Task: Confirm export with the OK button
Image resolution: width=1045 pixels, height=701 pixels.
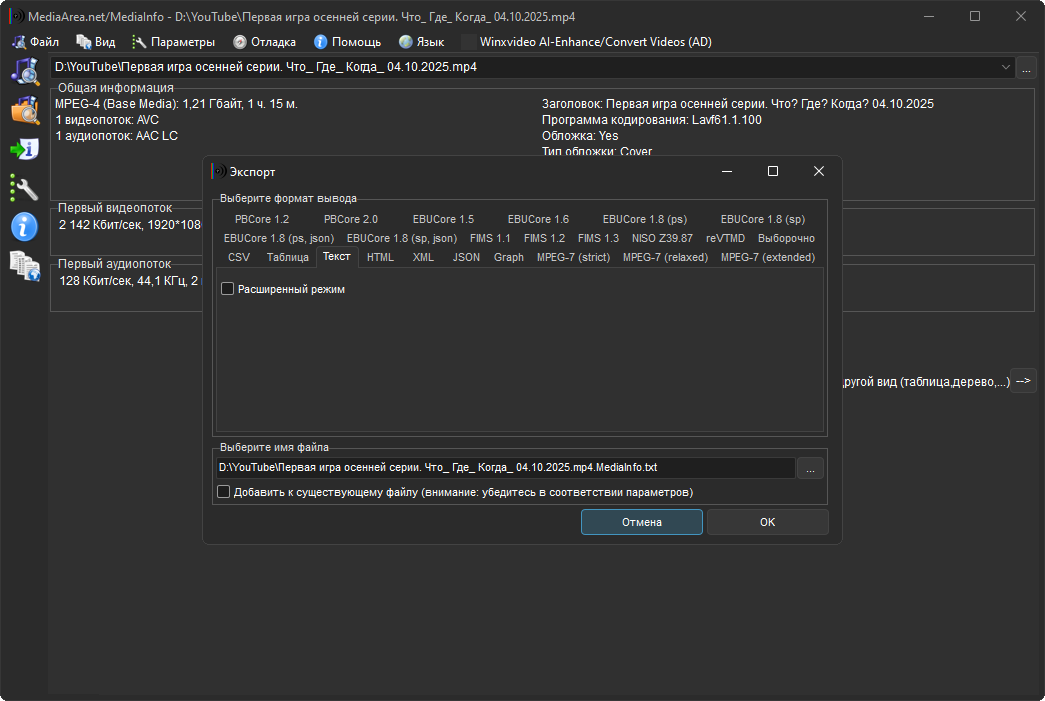Action: click(767, 522)
